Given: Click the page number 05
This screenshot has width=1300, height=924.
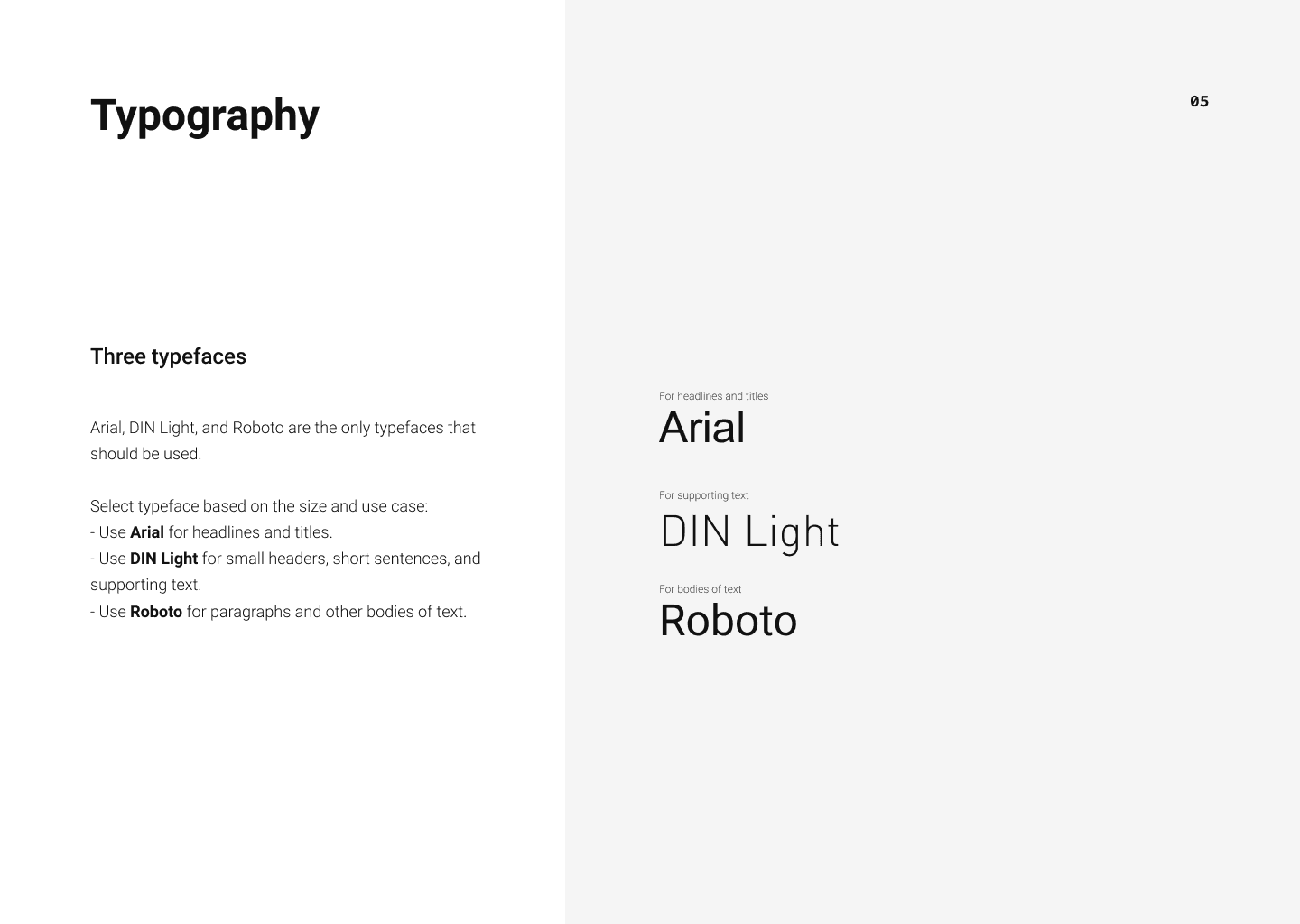Looking at the screenshot, I should (1199, 101).
